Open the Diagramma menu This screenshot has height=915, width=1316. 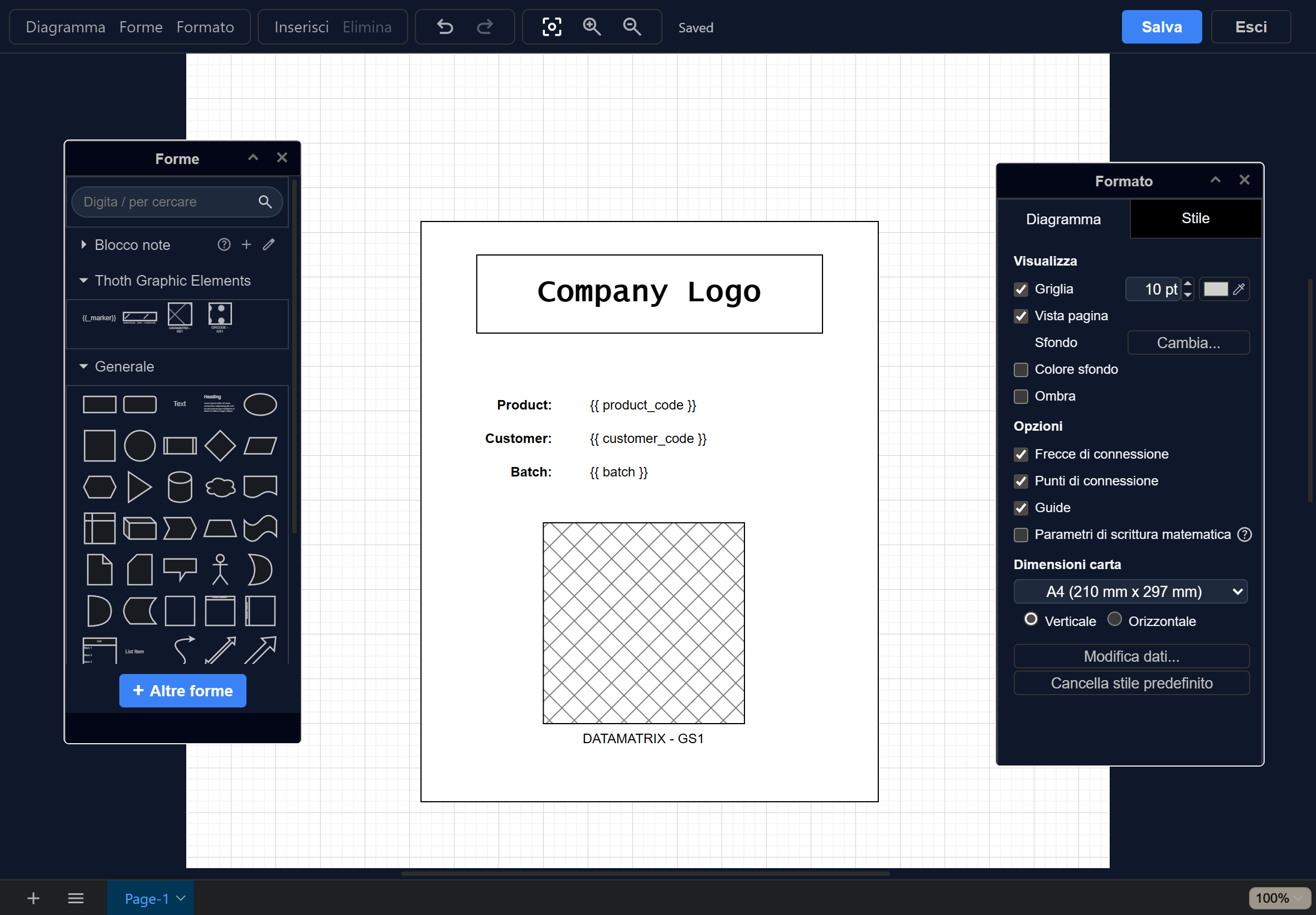pyautogui.click(x=65, y=27)
